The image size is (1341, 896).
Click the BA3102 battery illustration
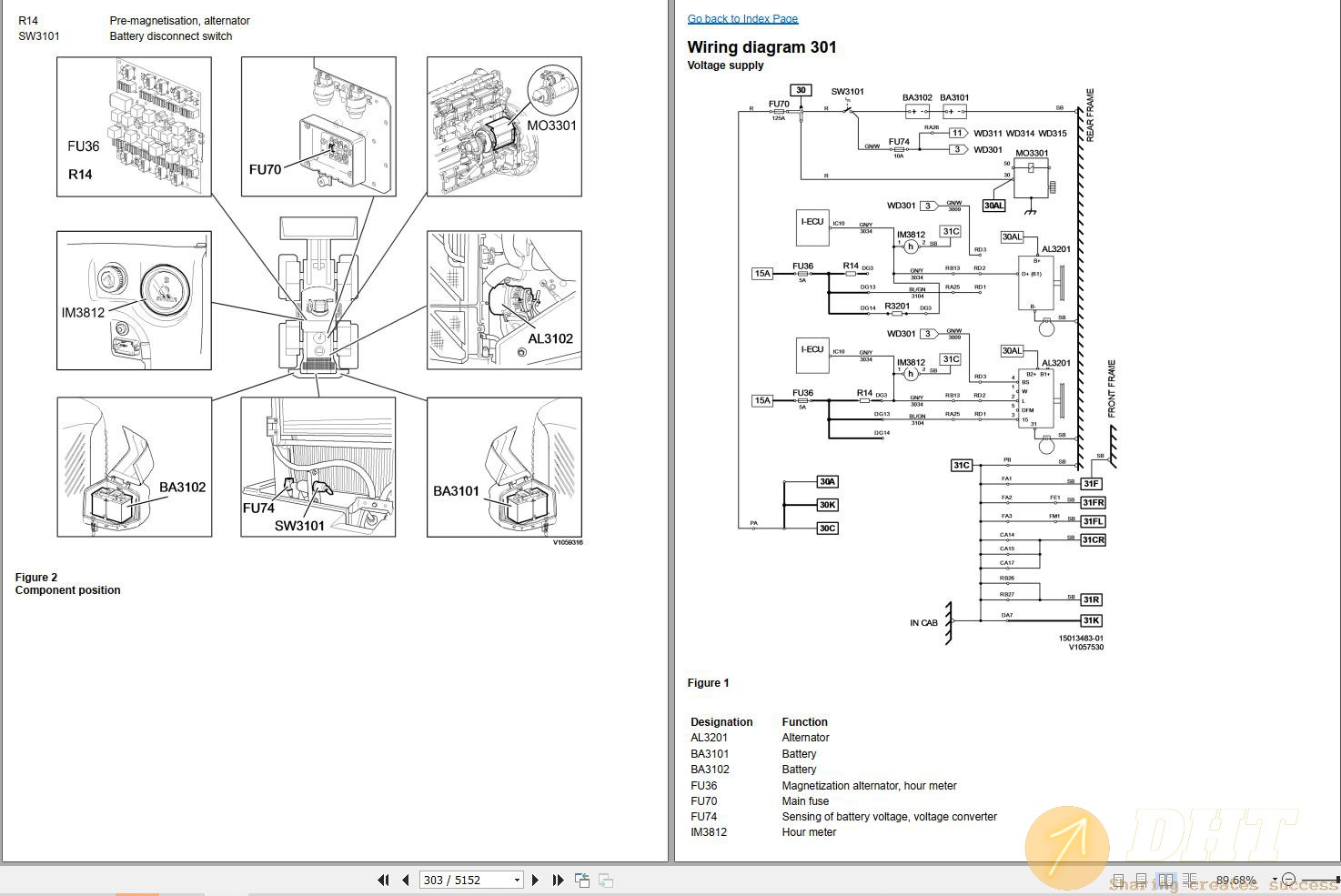pos(134,467)
